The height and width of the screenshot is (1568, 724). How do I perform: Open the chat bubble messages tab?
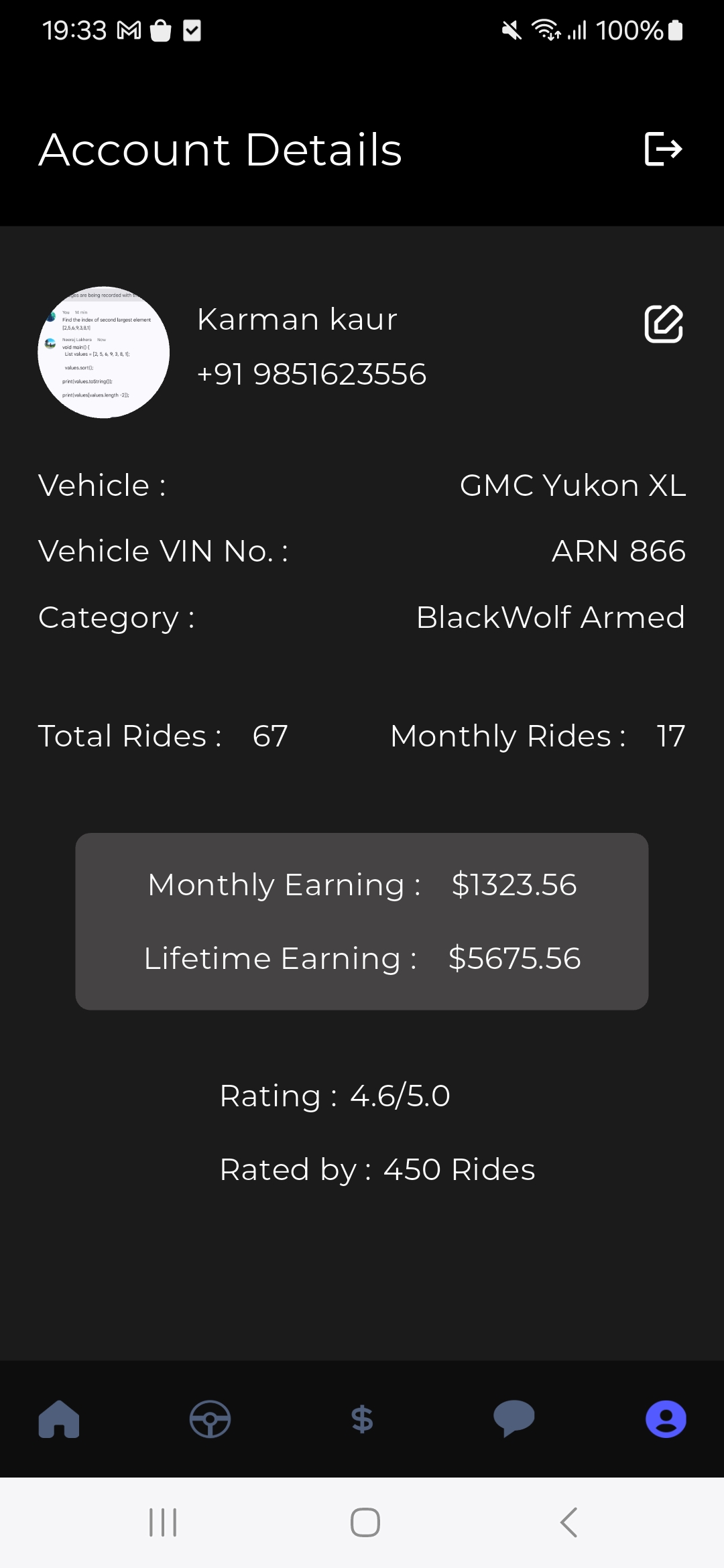(x=514, y=1419)
